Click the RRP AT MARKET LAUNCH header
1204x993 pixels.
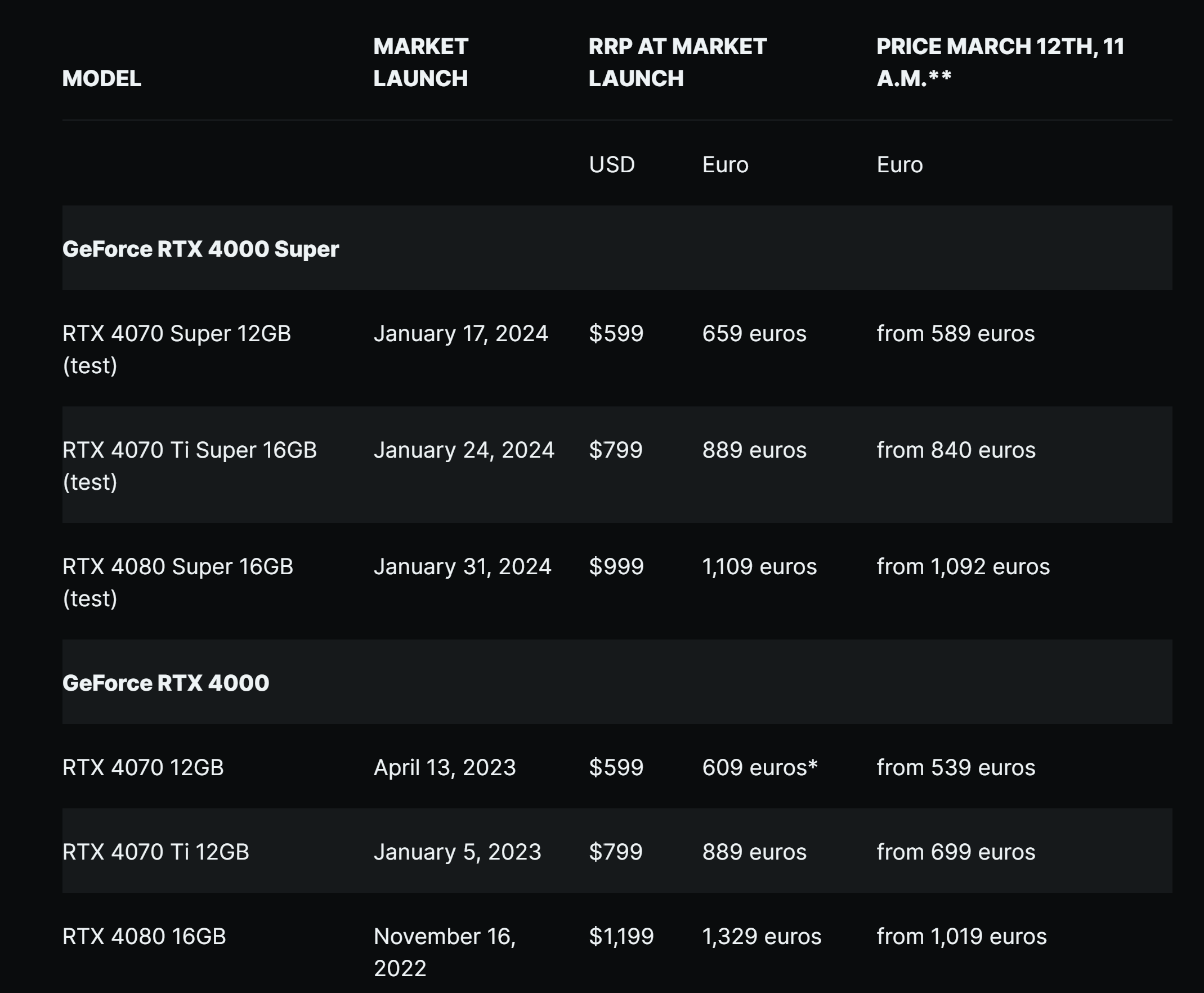pyautogui.click(x=677, y=62)
